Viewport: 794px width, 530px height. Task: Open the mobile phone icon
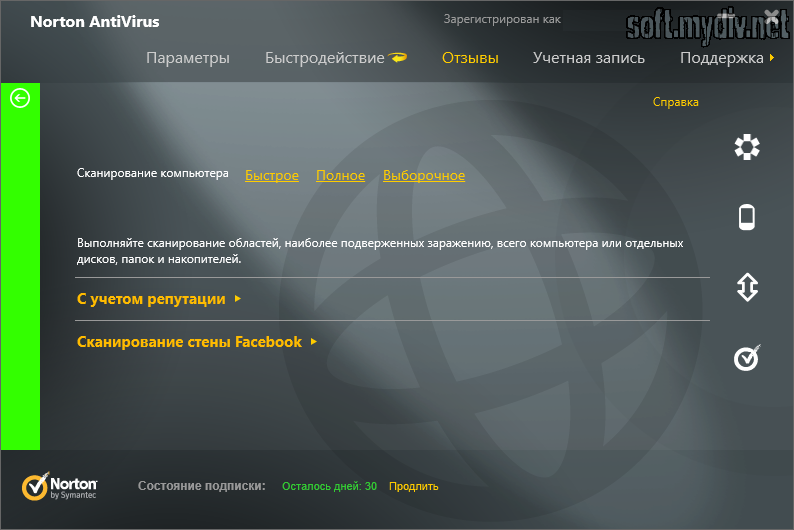(747, 218)
